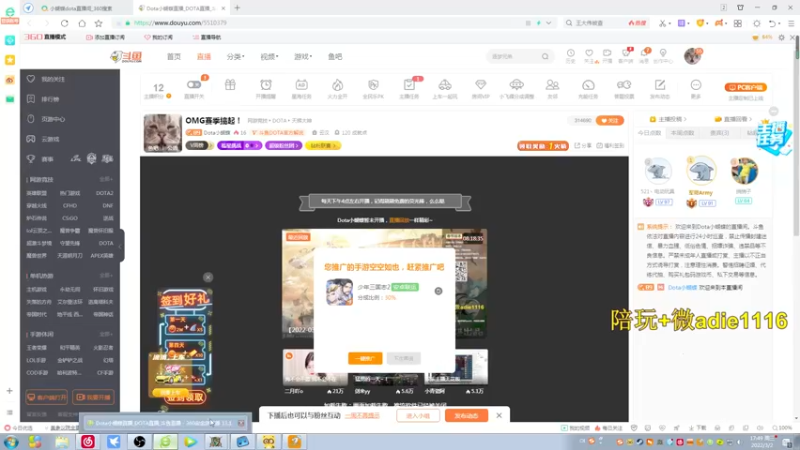Open NetEase Music icon in taskbar

88,441
